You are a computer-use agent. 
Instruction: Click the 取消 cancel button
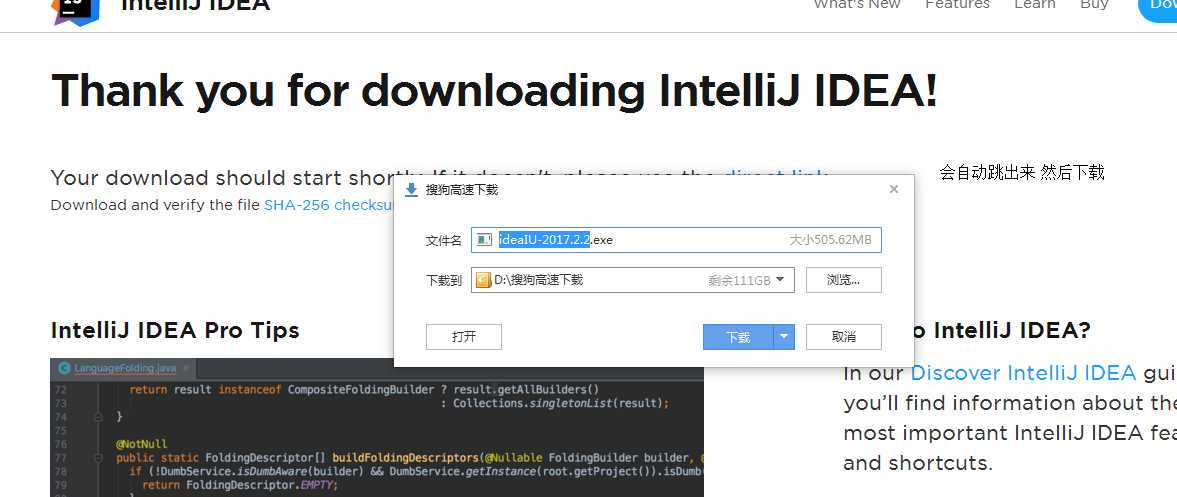[x=844, y=337]
